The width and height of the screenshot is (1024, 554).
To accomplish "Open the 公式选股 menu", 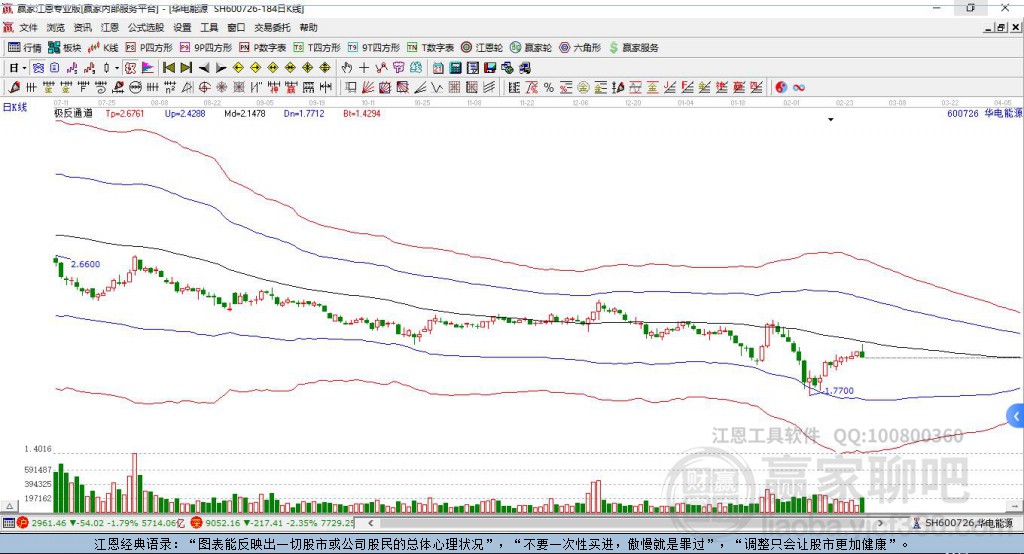I will [146, 27].
